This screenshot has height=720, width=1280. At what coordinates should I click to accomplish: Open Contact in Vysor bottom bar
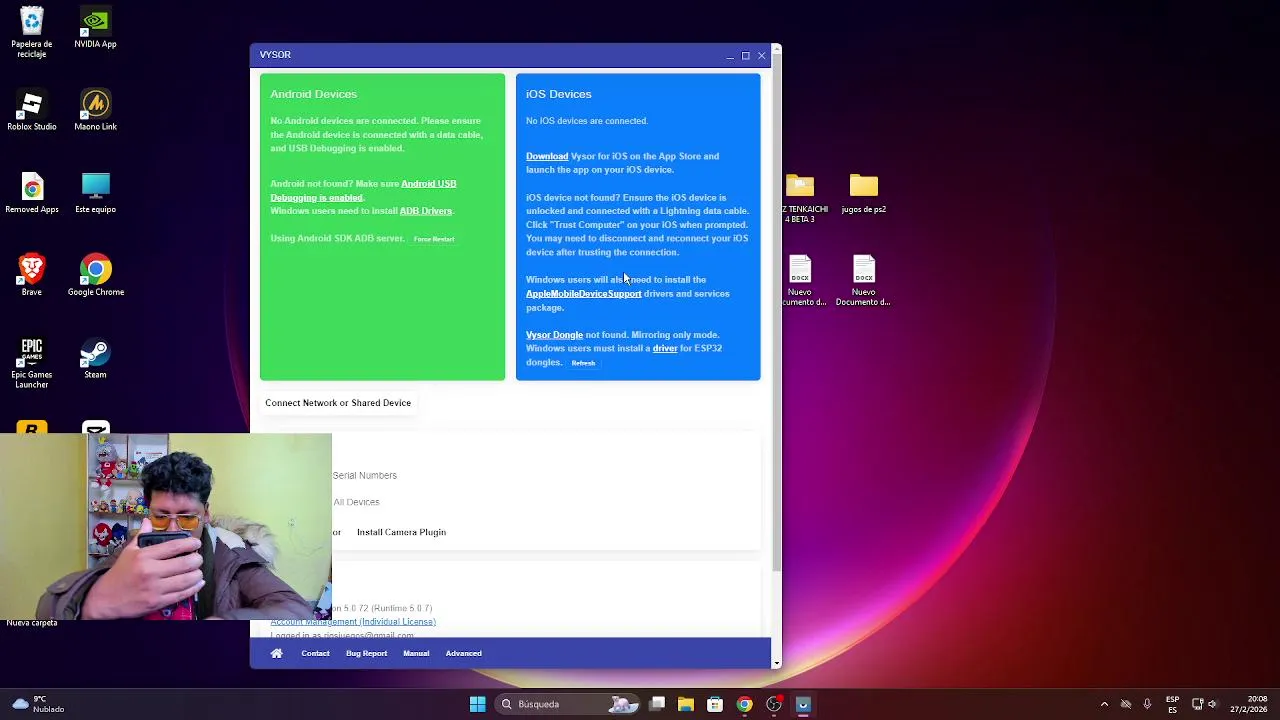[315, 653]
